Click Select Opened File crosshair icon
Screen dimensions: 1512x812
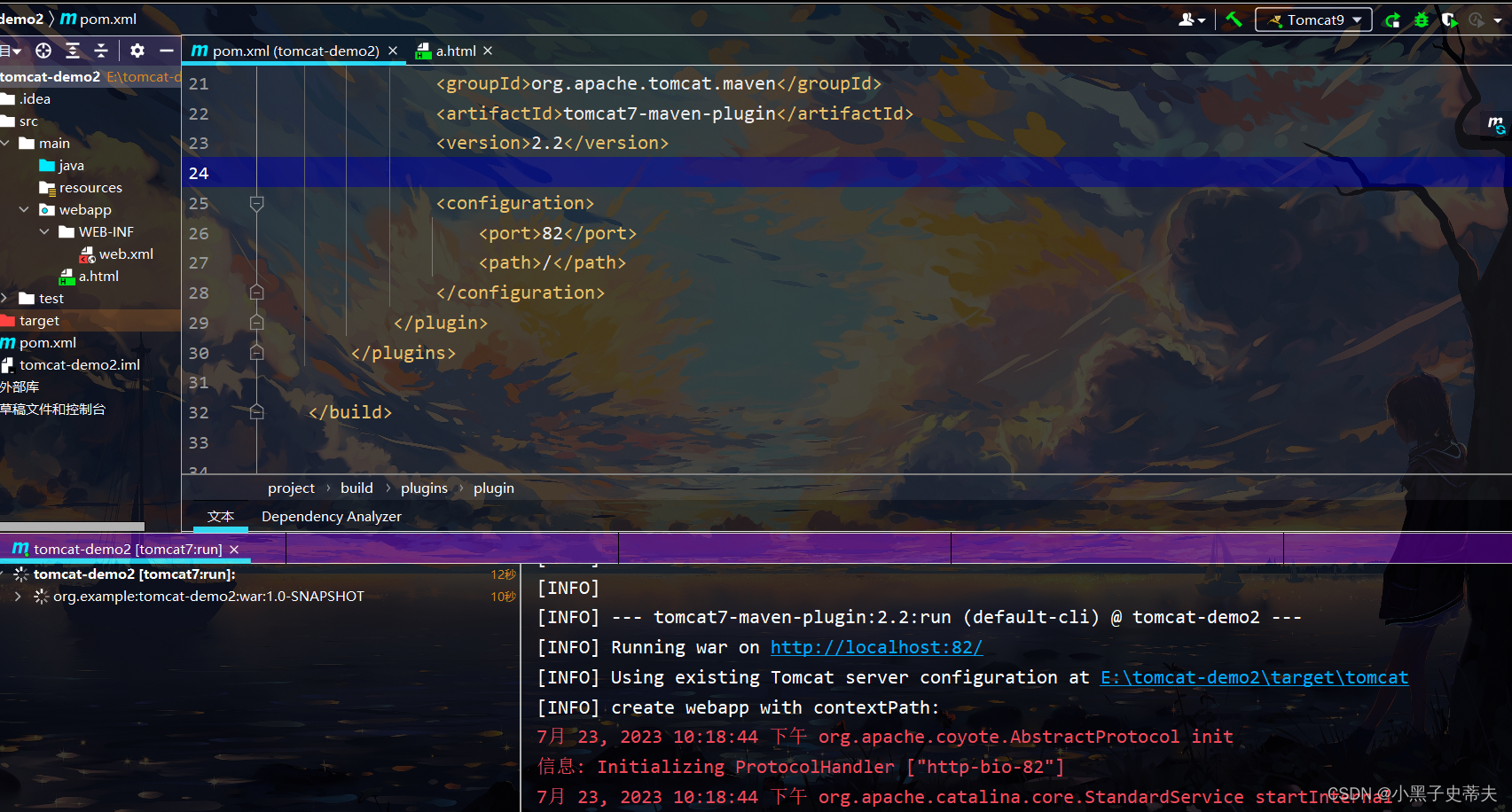pyautogui.click(x=43, y=51)
